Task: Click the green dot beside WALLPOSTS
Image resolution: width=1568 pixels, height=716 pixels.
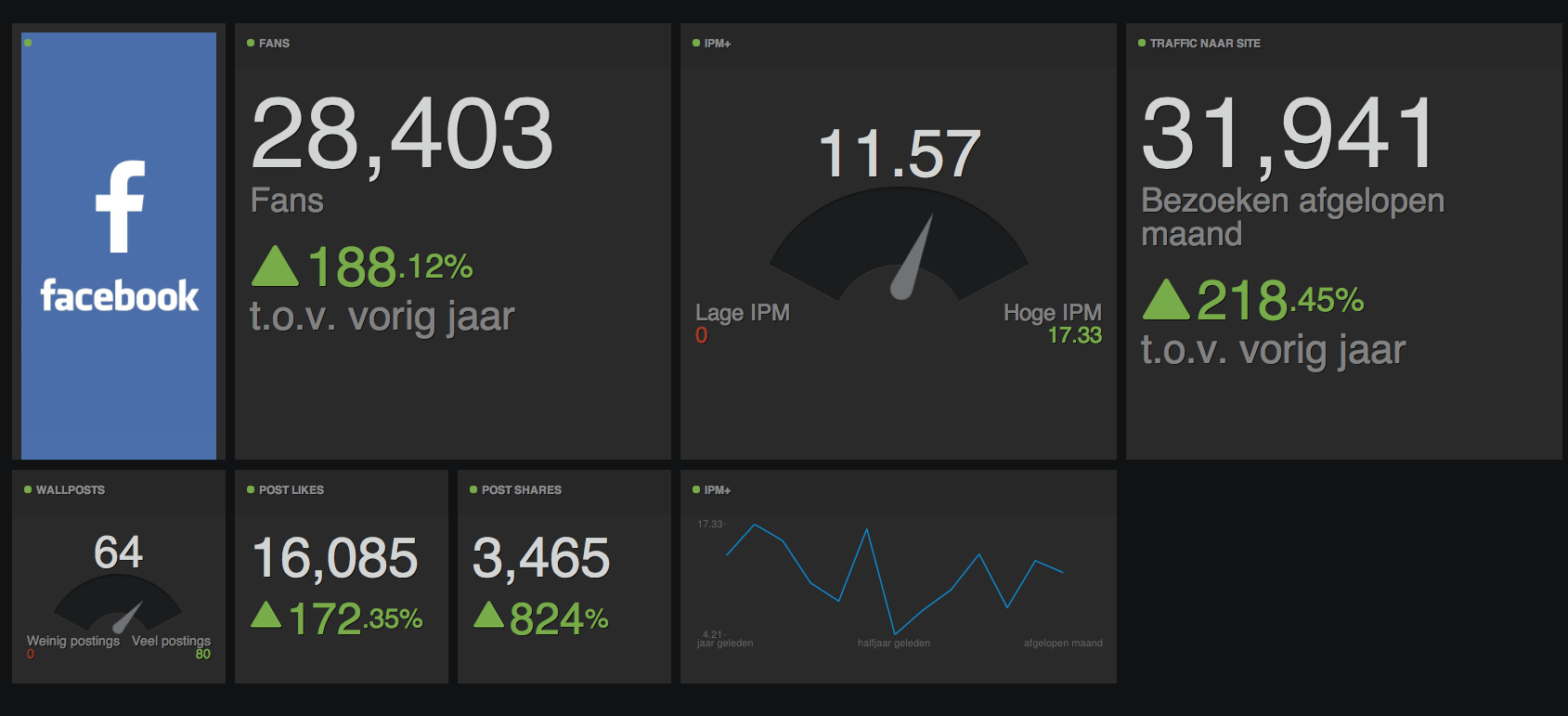Action: point(28,489)
